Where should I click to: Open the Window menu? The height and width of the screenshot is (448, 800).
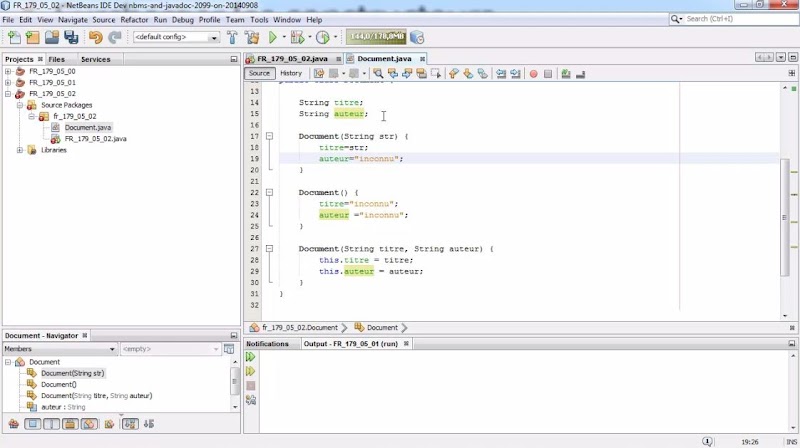[x=287, y=20]
